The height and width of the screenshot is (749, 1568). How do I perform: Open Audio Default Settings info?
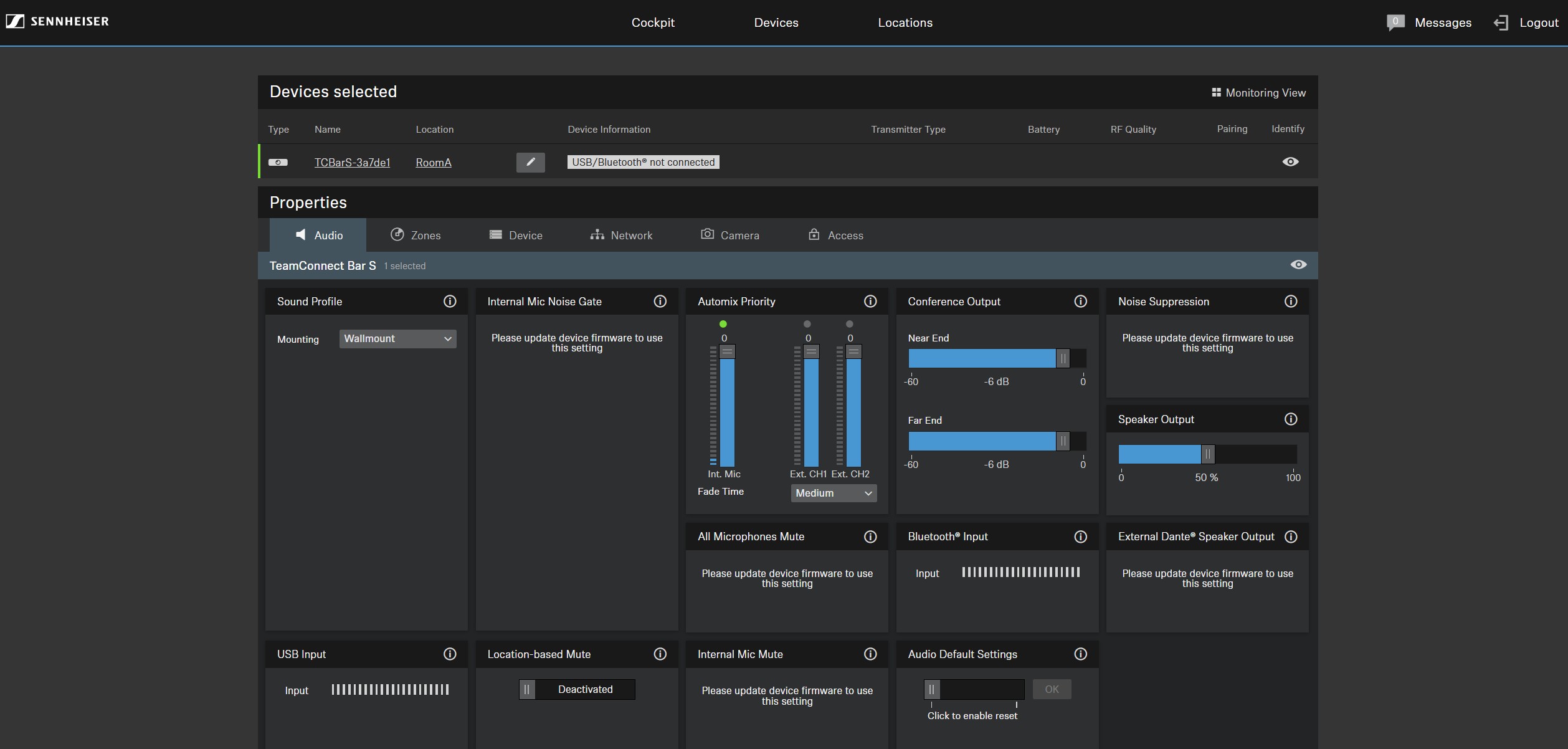pos(1080,654)
